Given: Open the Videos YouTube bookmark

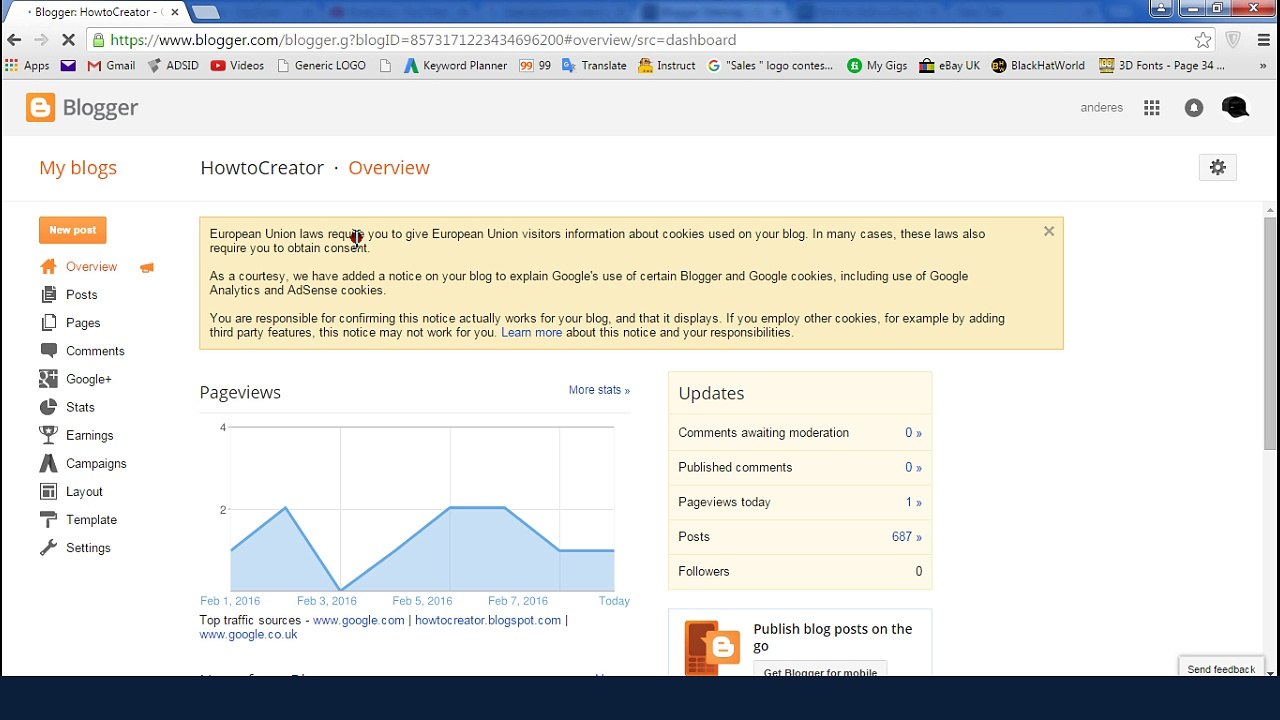Looking at the screenshot, I should tap(237, 66).
